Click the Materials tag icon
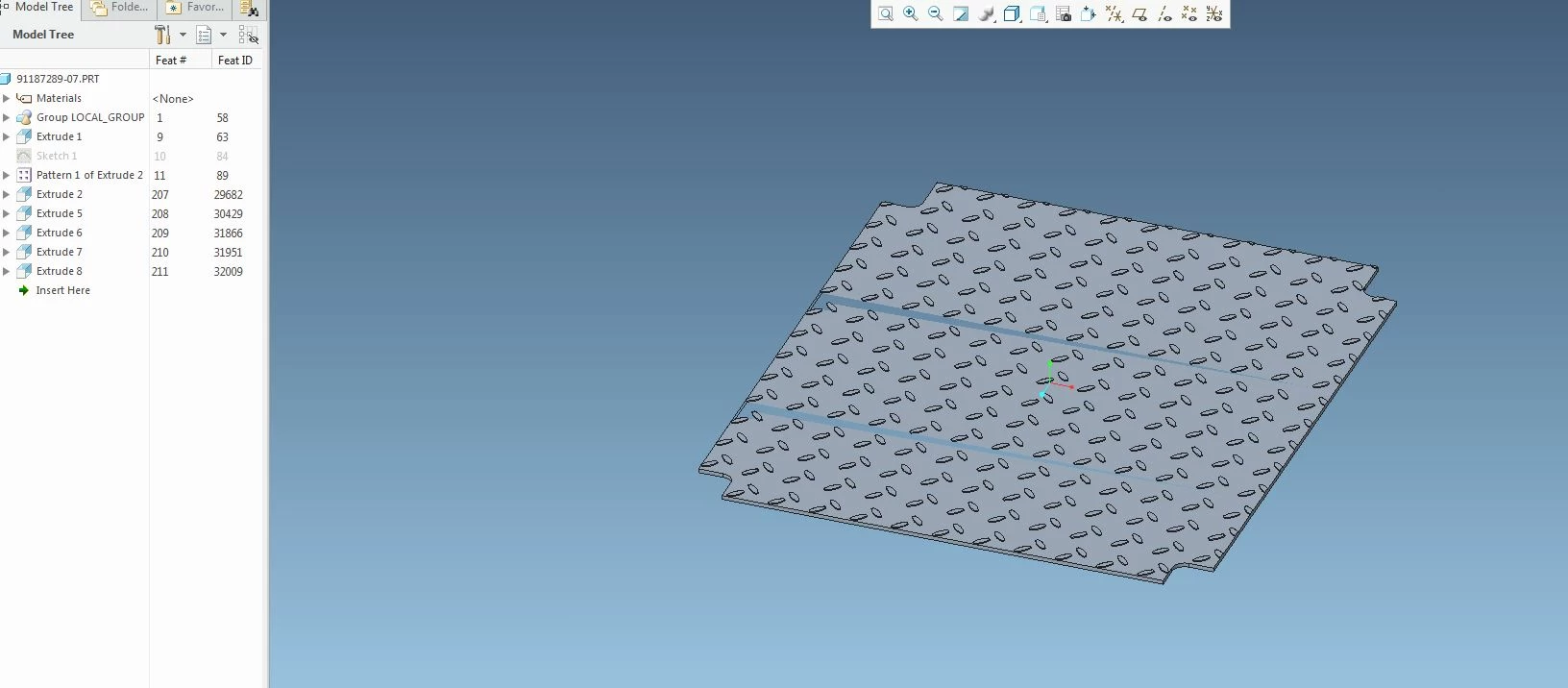The image size is (1568, 688). pos(24,98)
